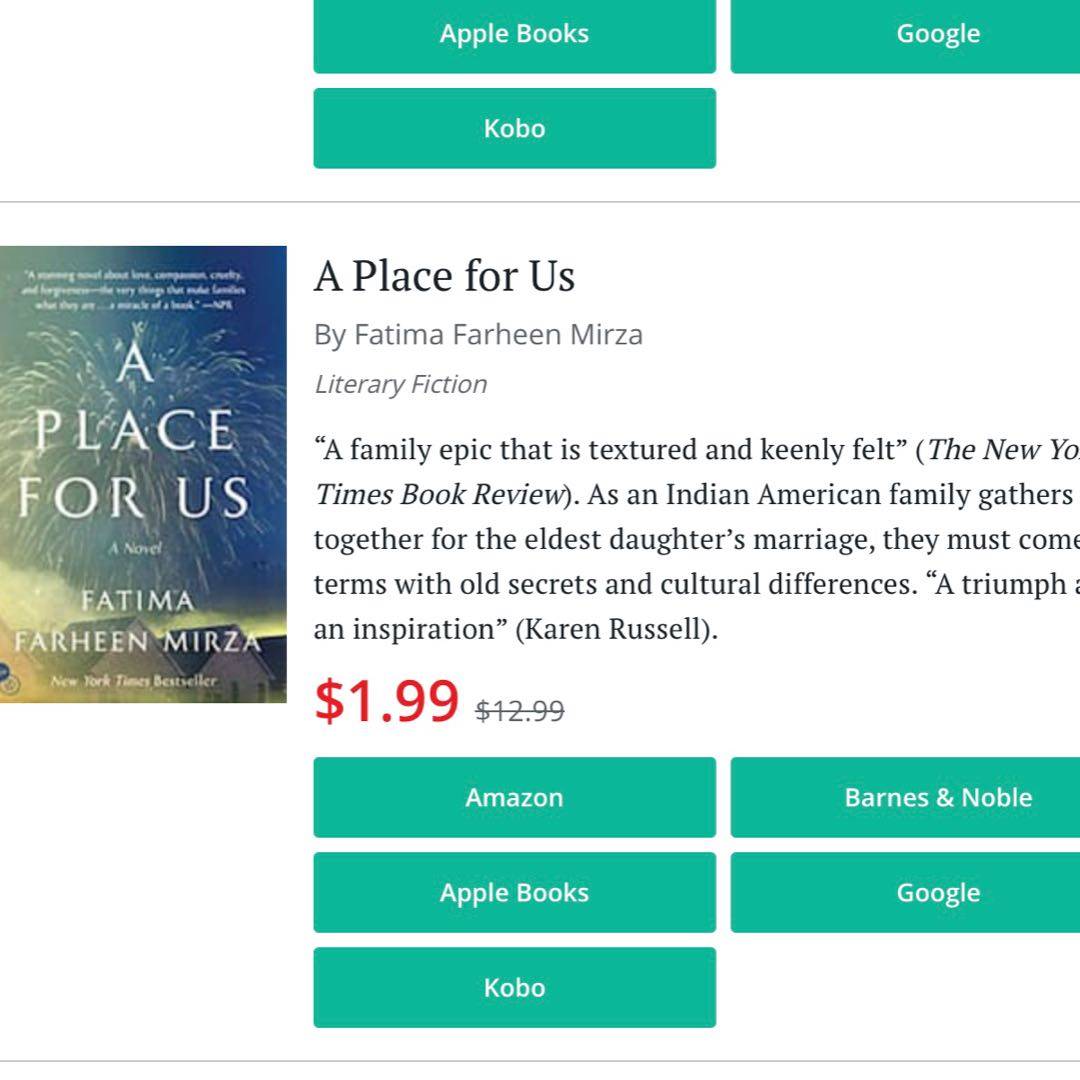Click New York Times Bestseller text on cover

tap(134, 682)
